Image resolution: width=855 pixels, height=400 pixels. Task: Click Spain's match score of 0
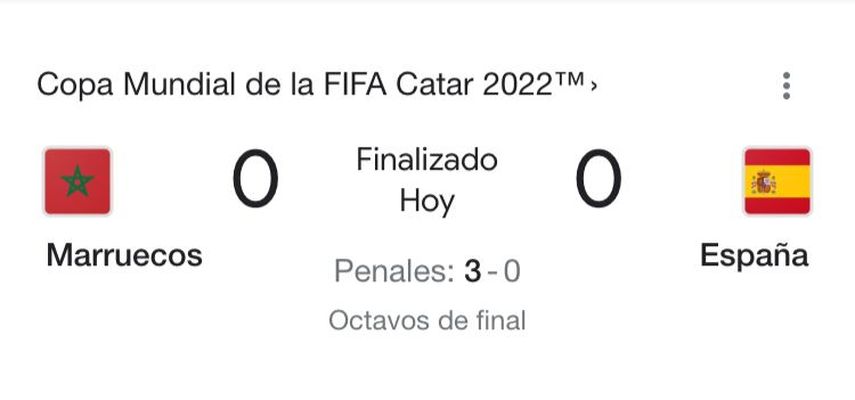(x=598, y=182)
